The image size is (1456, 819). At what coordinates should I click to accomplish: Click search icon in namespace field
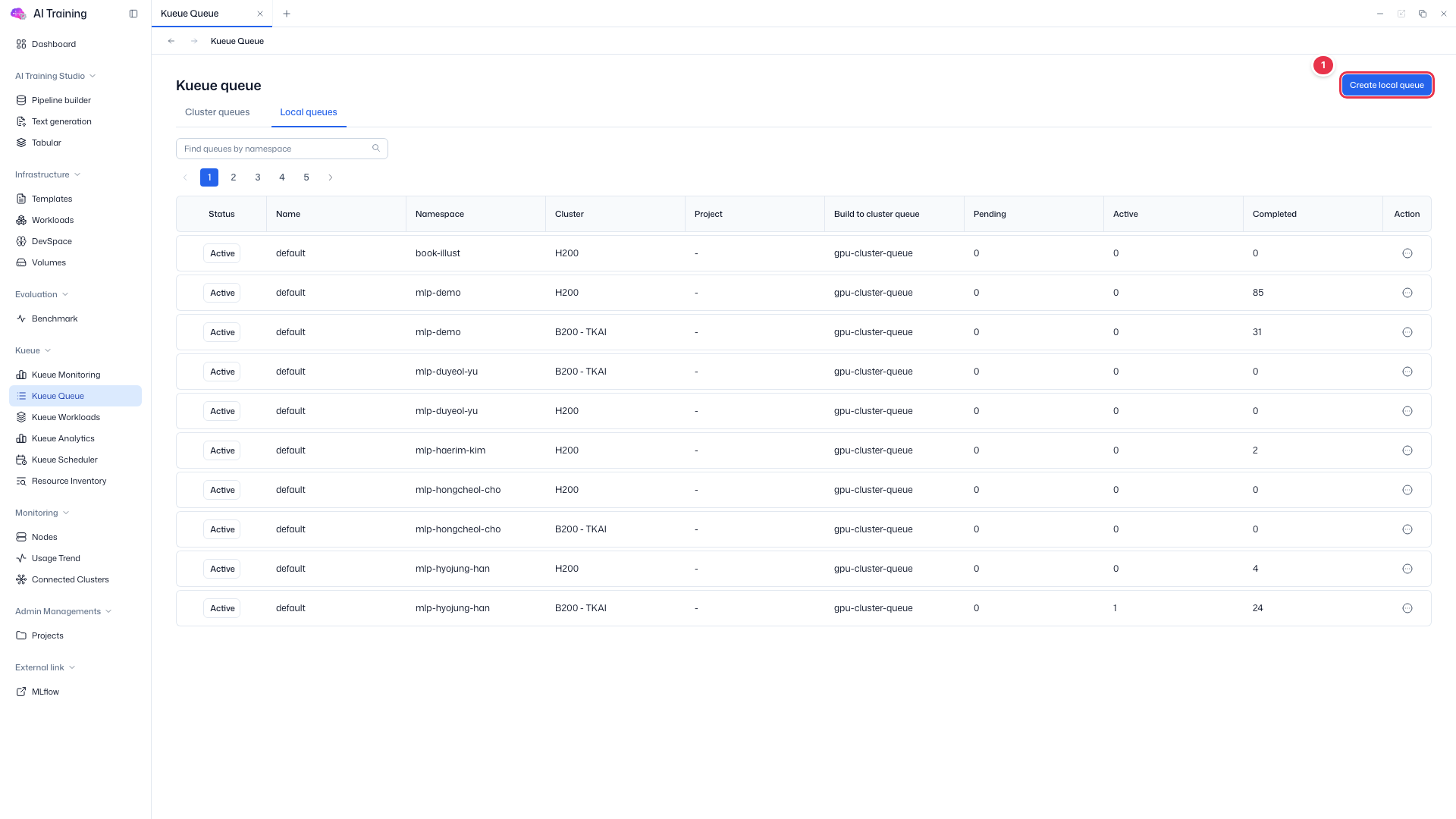(376, 149)
